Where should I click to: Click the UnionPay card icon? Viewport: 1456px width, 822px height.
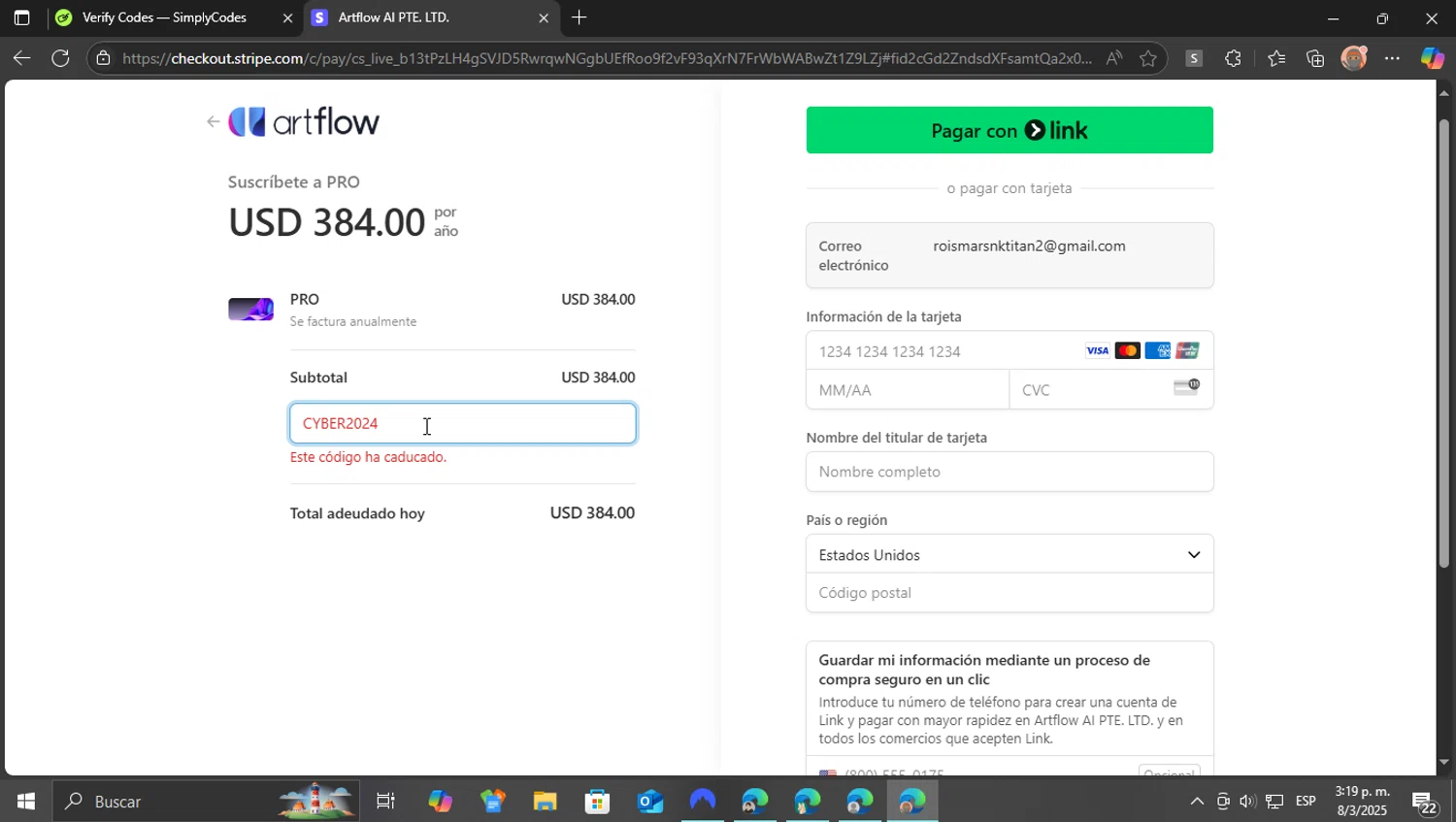click(x=1187, y=351)
